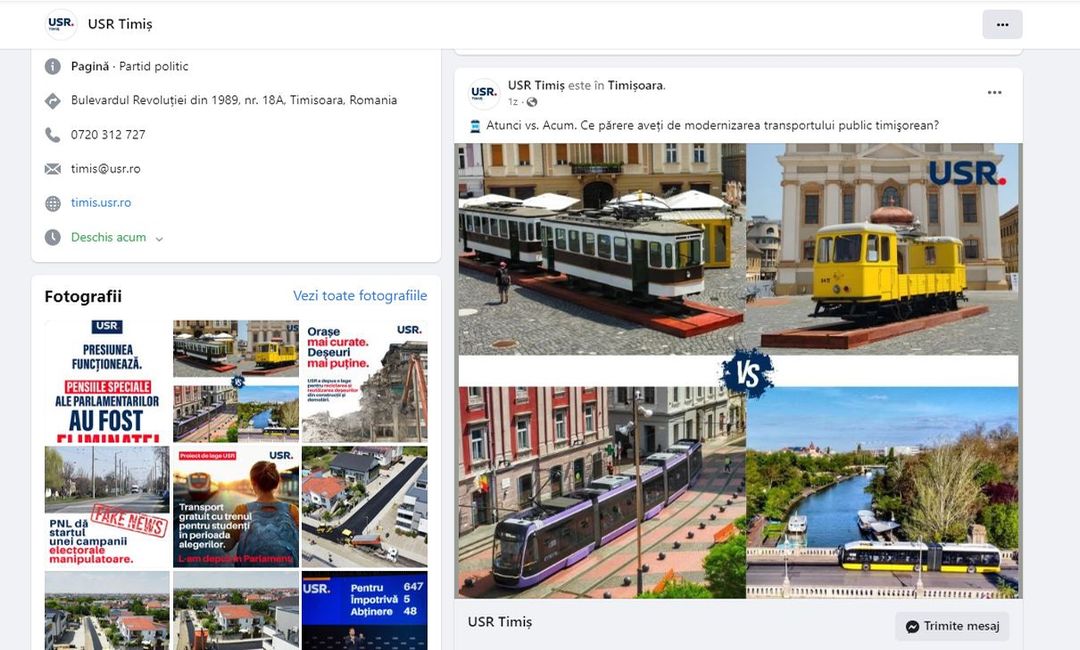Image resolution: width=1080 pixels, height=650 pixels.
Task: Click the phone icon beside 0720 312 727
Action: [53, 135]
